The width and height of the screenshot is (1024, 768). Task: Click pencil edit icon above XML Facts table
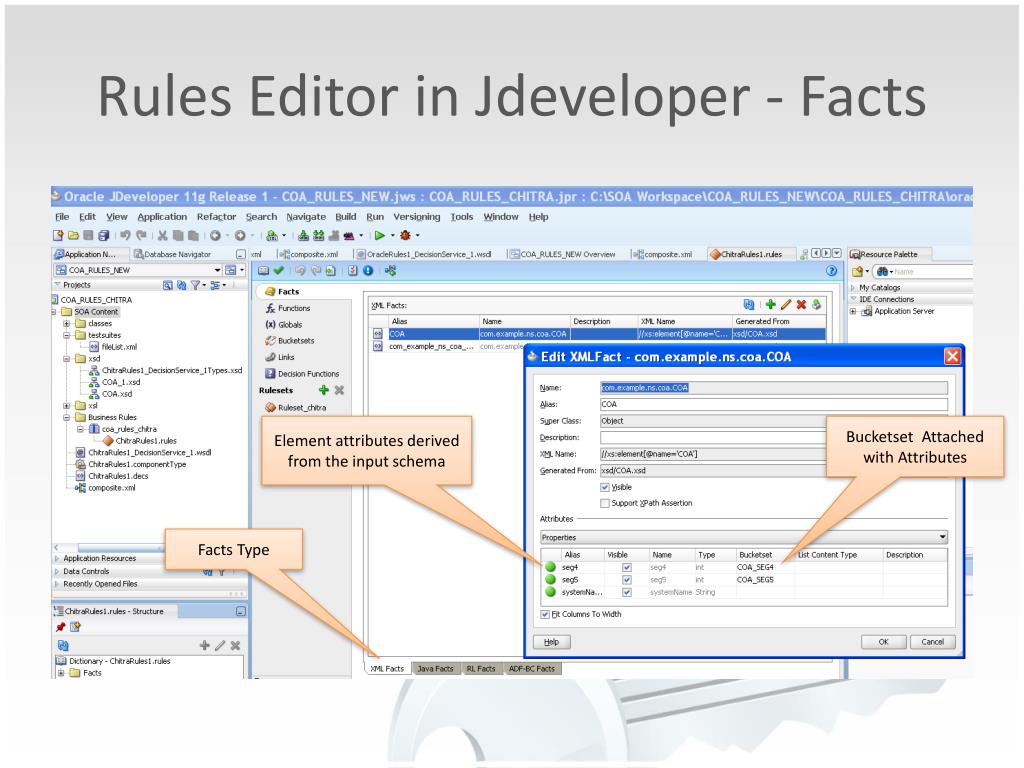click(x=786, y=304)
